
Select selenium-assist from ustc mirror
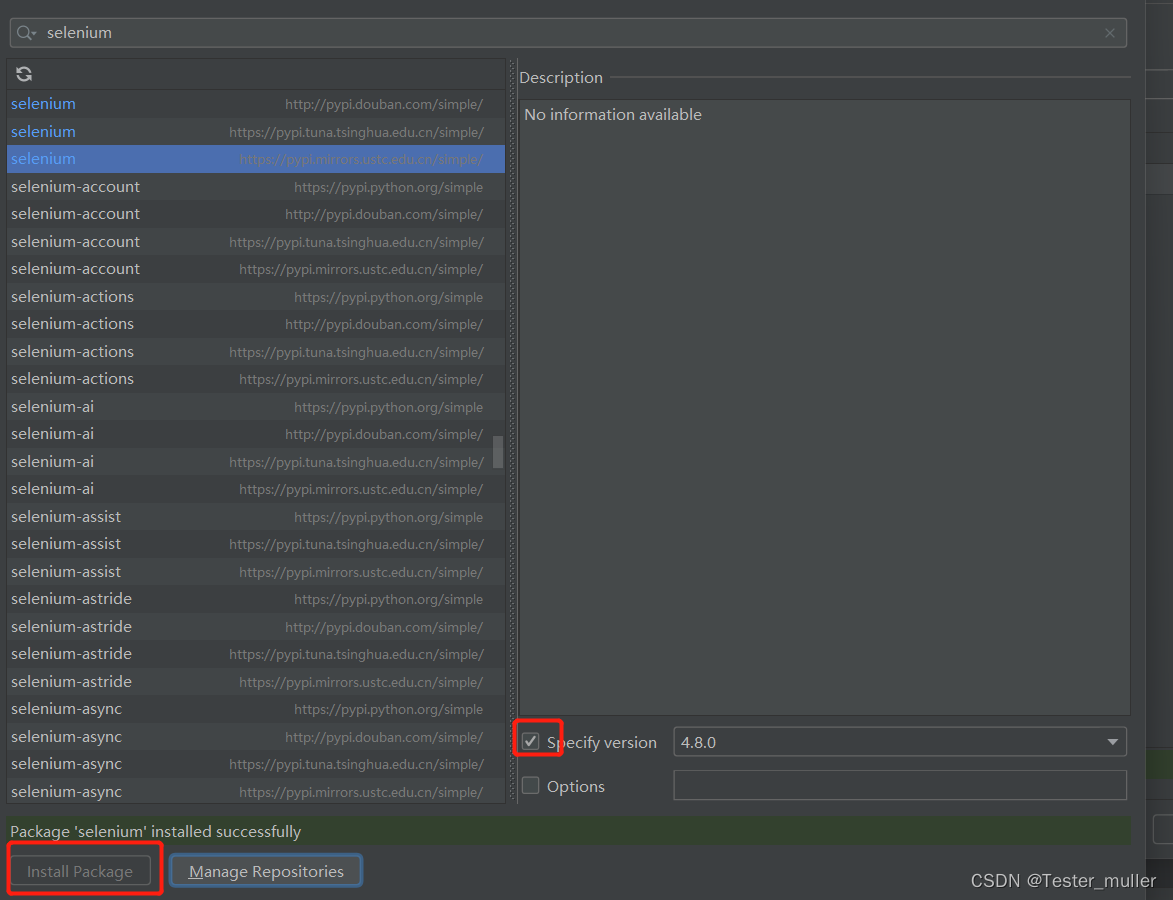pos(256,572)
